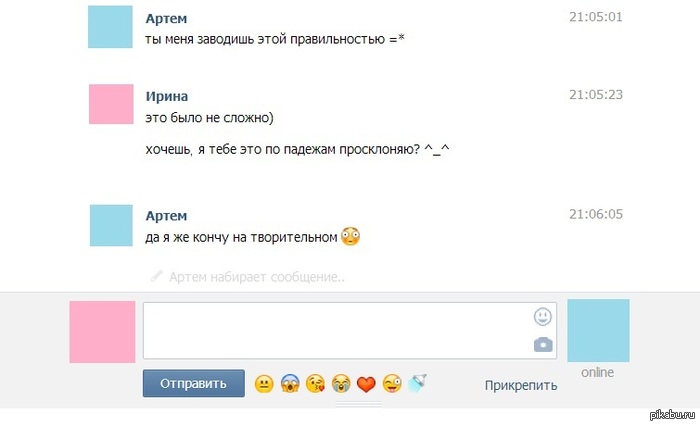This screenshot has height=426, width=700.
Task: Click the large blue avatar above online
Action: 598,331
